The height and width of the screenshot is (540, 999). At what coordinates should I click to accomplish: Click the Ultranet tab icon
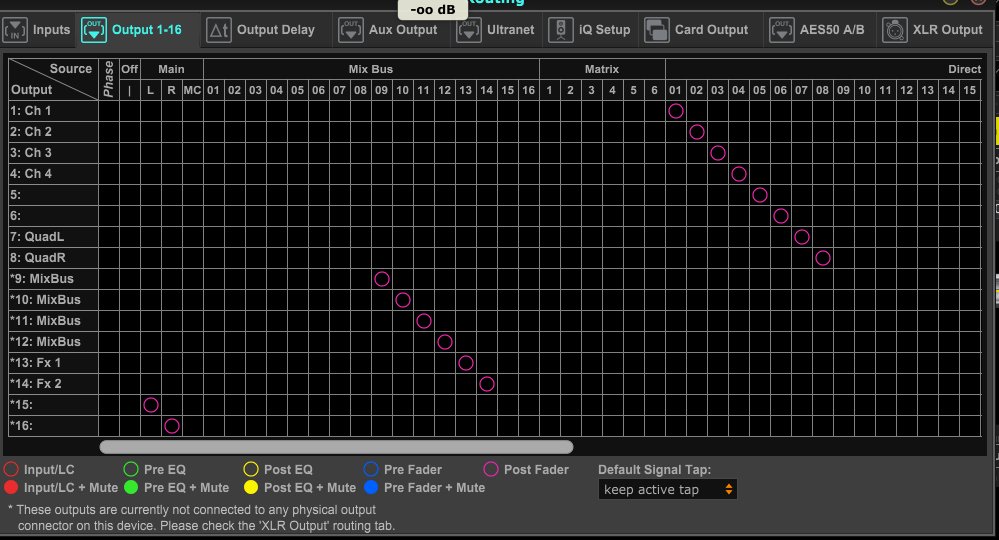(x=469, y=30)
